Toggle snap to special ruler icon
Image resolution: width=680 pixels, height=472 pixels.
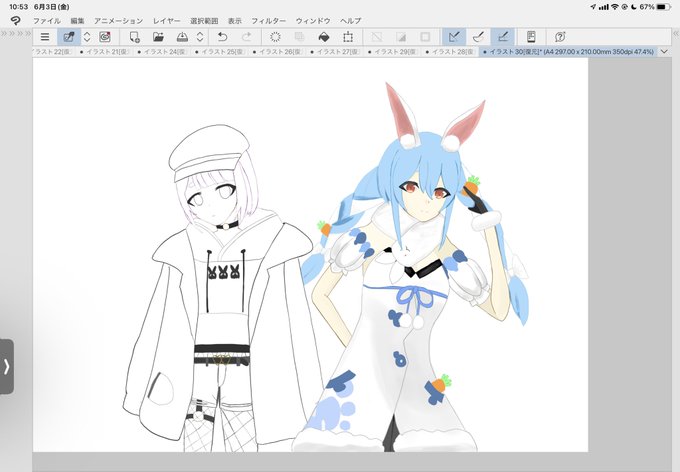[478, 37]
